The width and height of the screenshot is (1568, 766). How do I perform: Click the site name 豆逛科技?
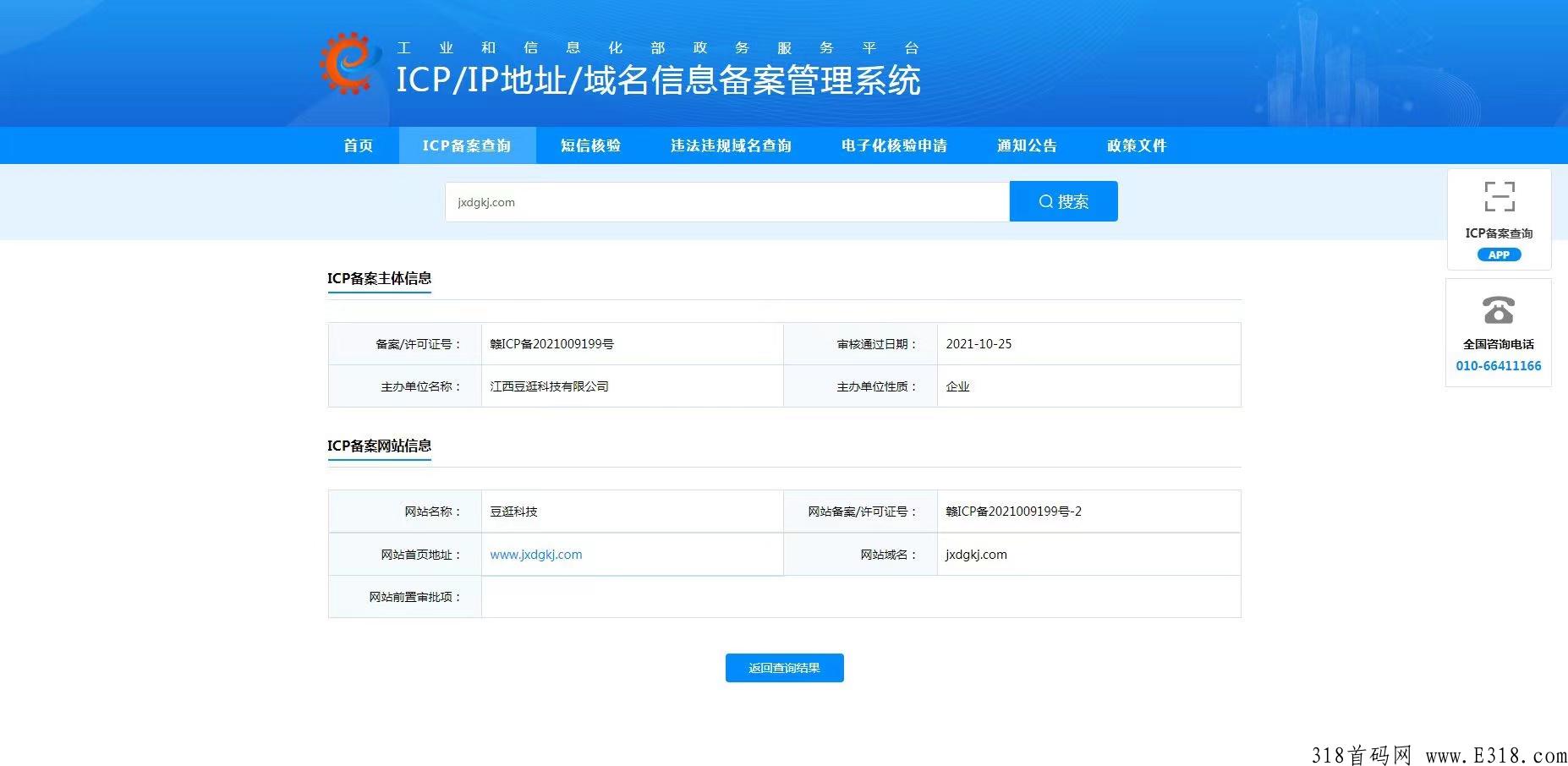click(x=513, y=512)
